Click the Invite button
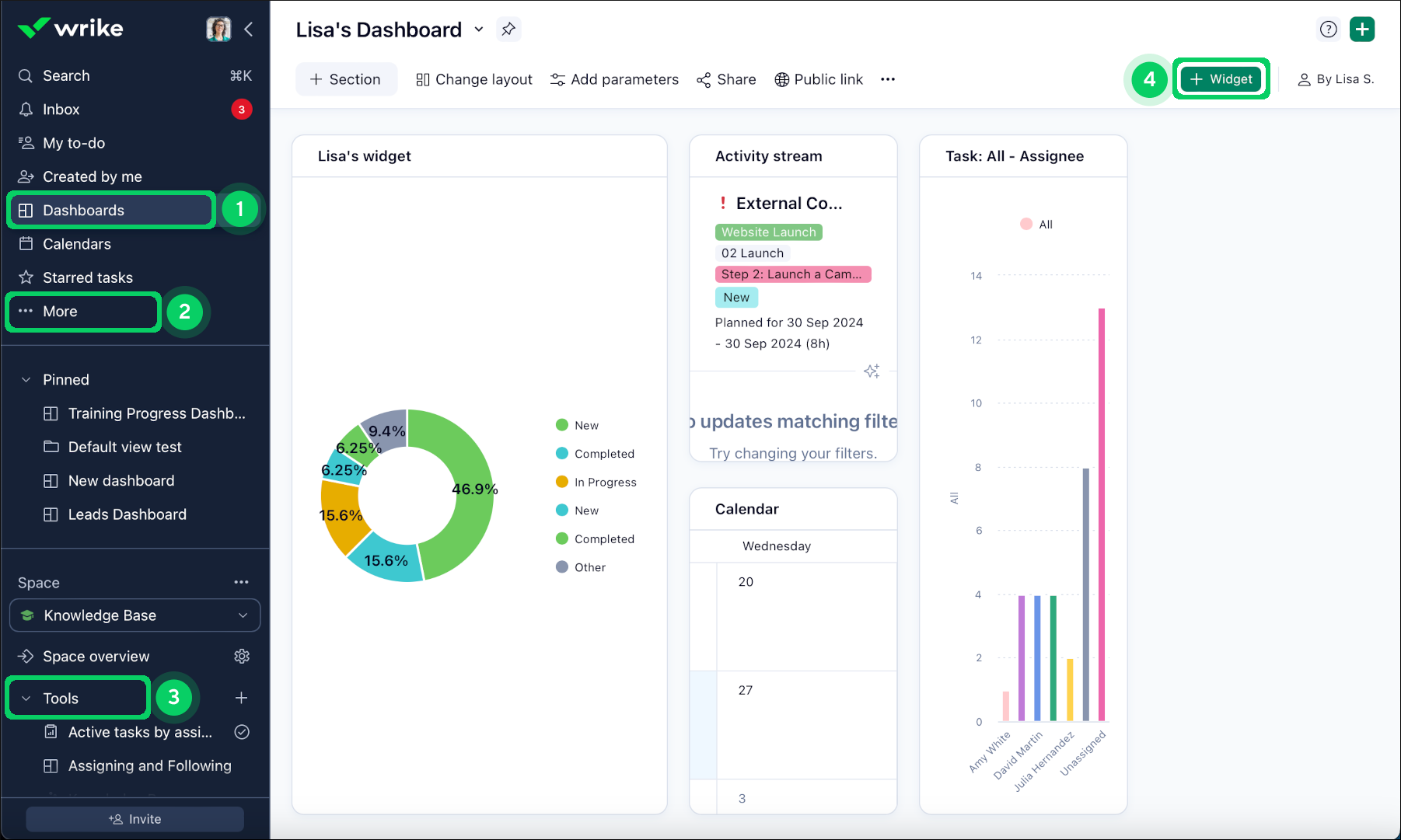This screenshot has height=840, width=1401. [x=135, y=819]
